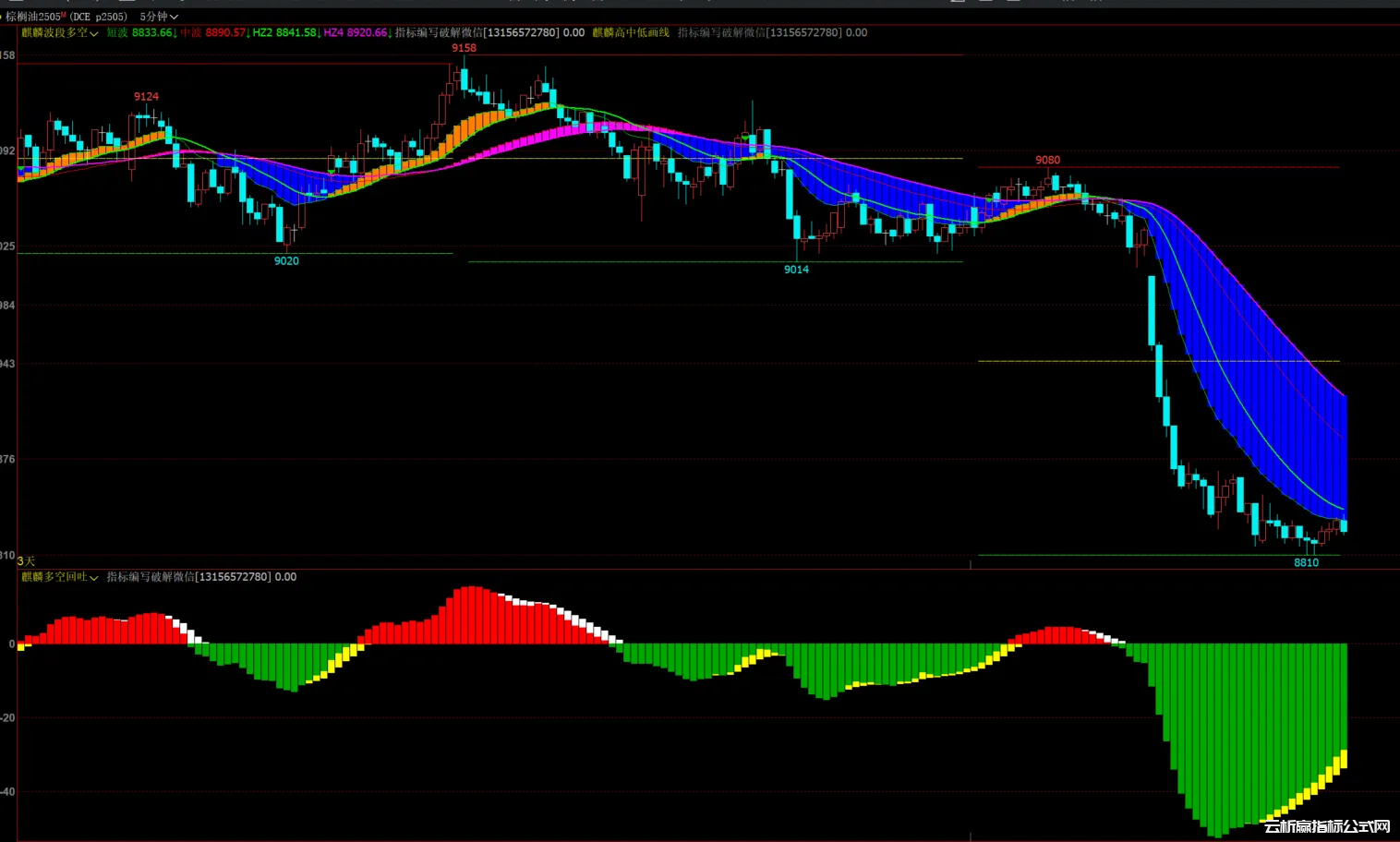Click the red M marker beside 棕榈油2505
Viewport: 1400px width, 842px height.
point(64,15)
